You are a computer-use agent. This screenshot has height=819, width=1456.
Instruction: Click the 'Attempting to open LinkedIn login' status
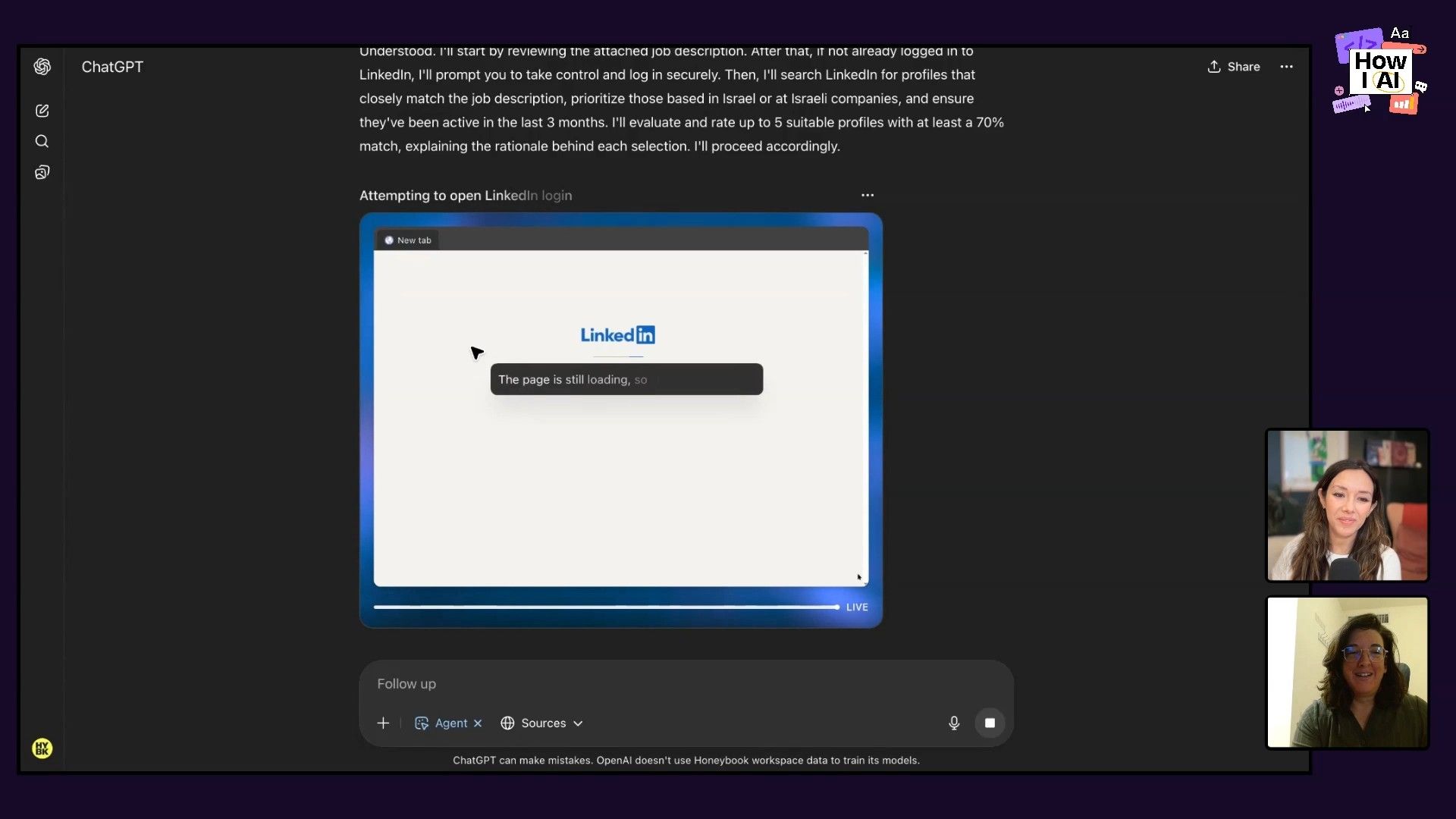[x=466, y=196]
